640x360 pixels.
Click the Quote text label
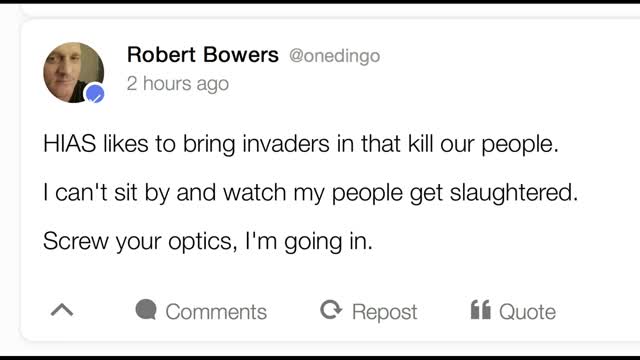pyautogui.click(x=527, y=312)
